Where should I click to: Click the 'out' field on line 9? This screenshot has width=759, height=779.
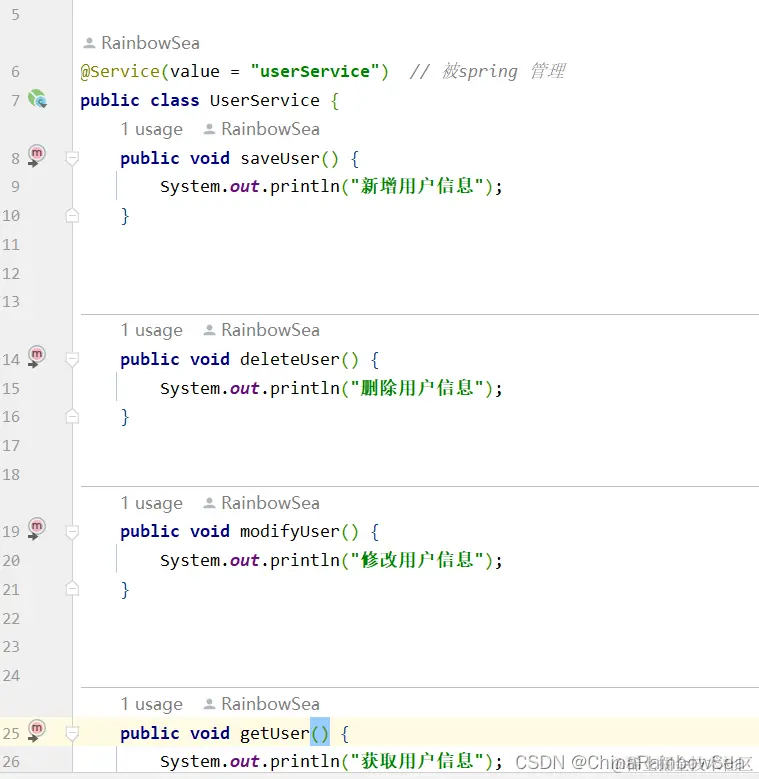pyautogui.click(x=244, y=187)
